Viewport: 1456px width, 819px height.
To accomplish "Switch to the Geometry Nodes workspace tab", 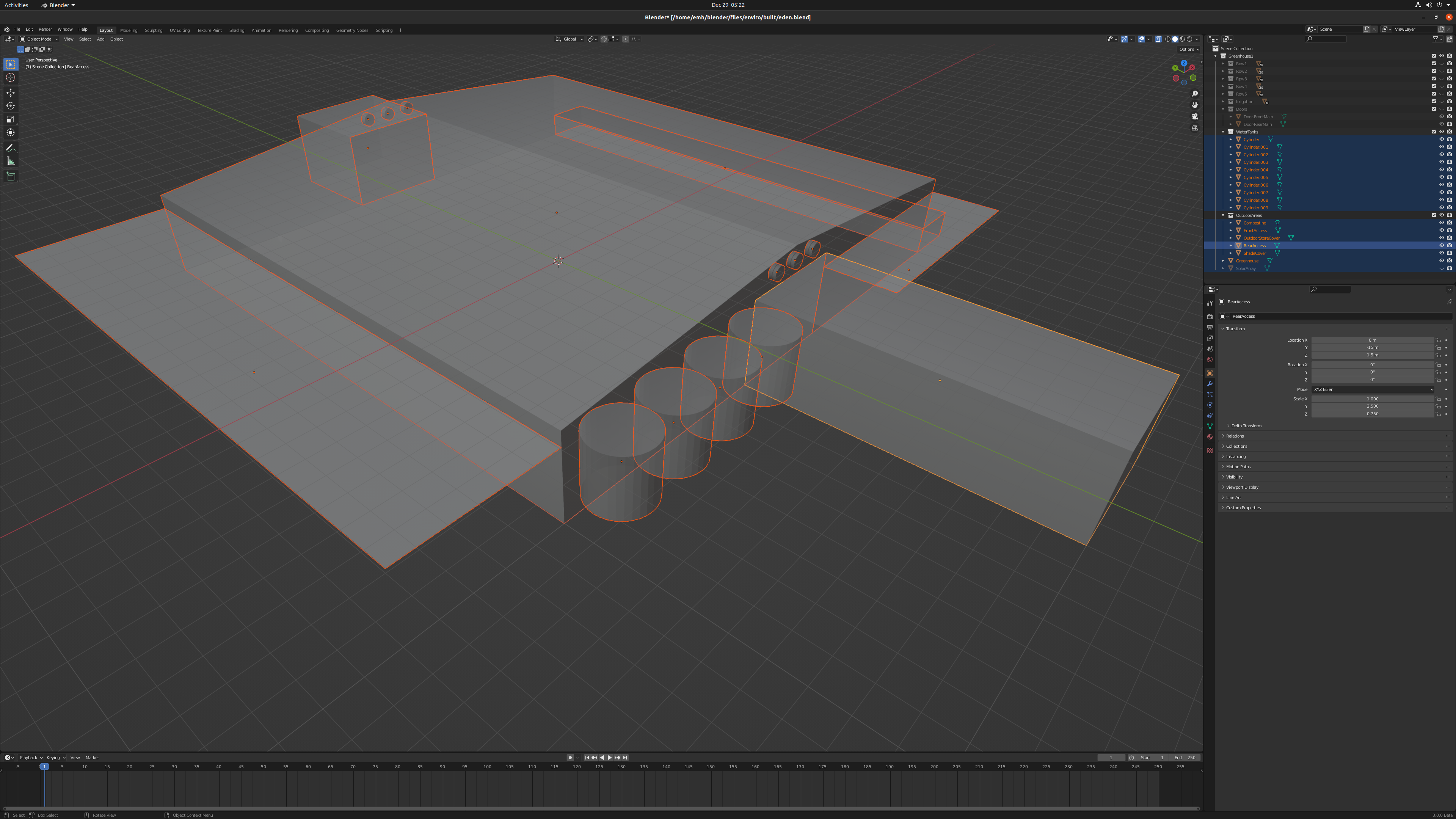I will pos(351,30).
